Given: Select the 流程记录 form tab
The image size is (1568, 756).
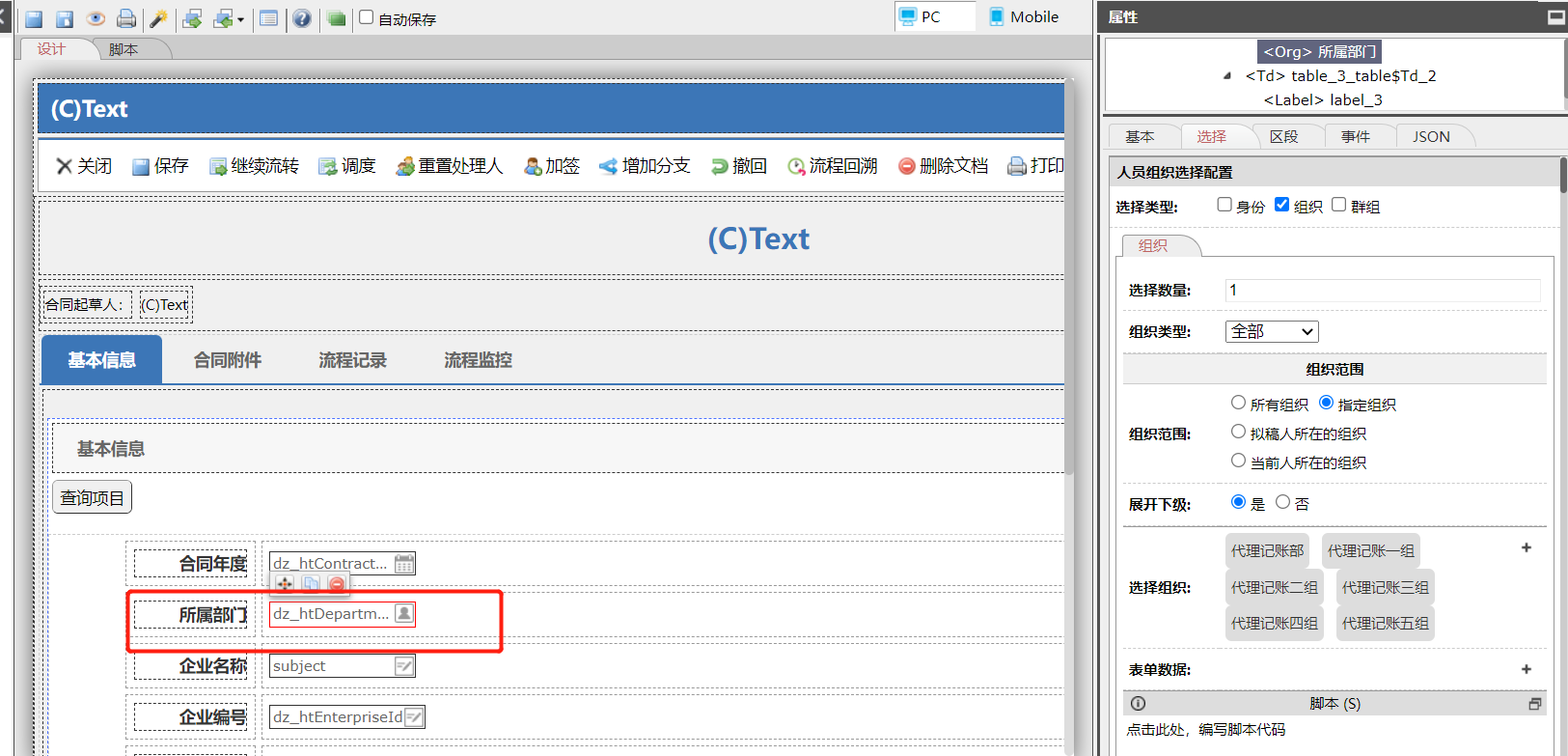Looking at the screenshot, I should pos(353,360).
